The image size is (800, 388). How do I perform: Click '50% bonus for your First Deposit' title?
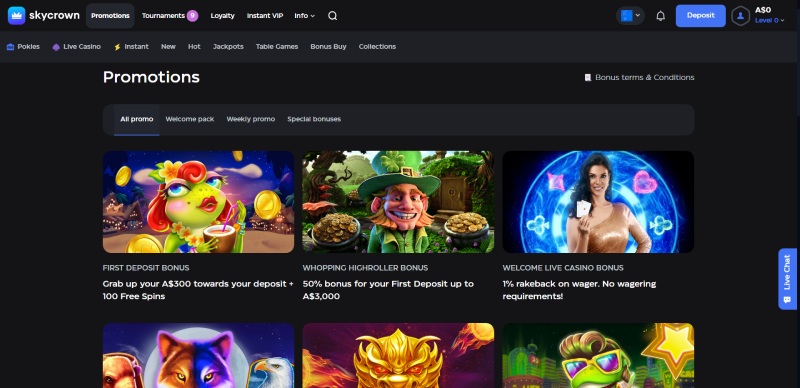(388, 290)
